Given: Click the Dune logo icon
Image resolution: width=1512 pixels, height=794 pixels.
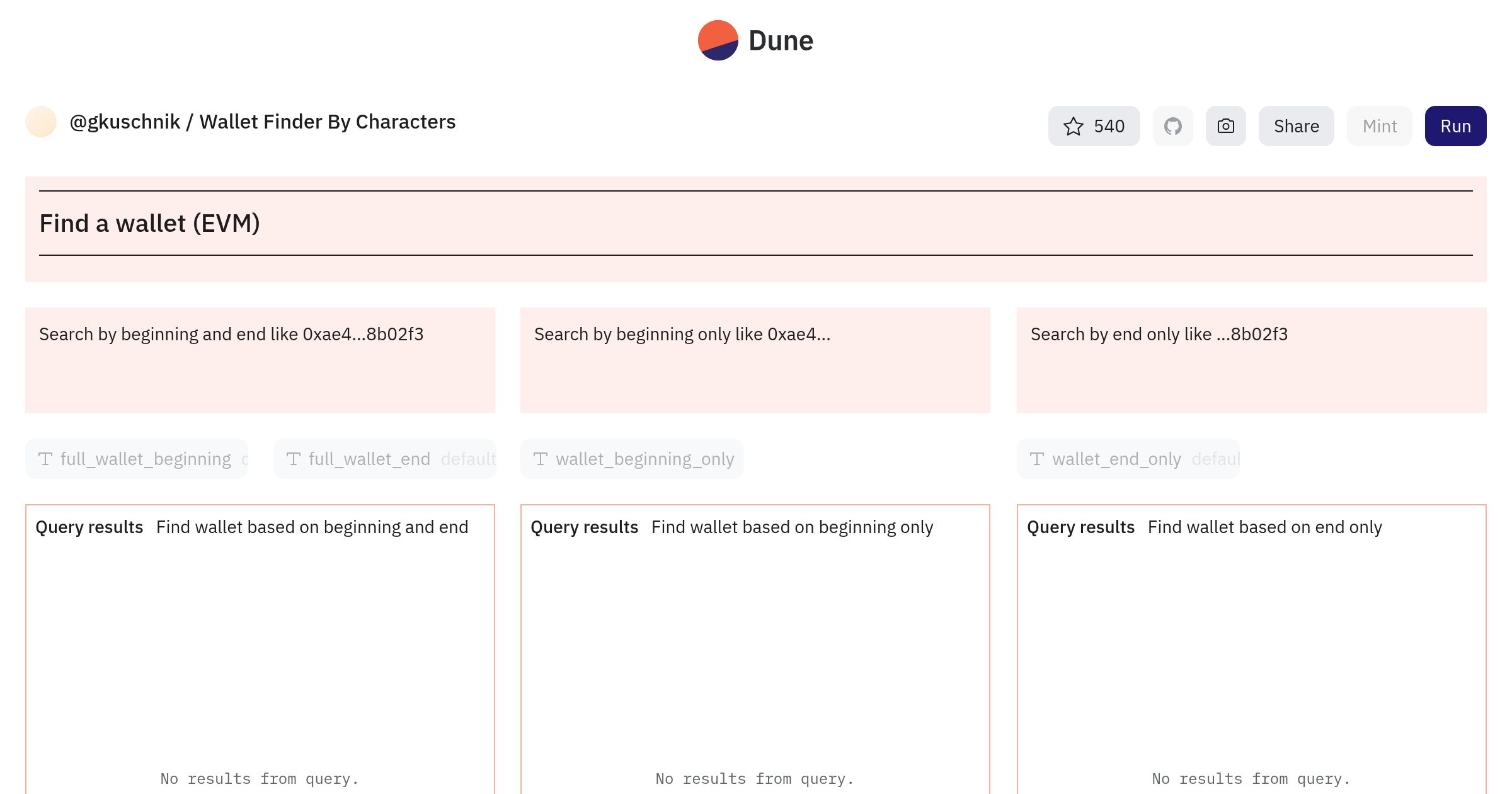Looking at the screenshot, I should (x=718, y=40).
